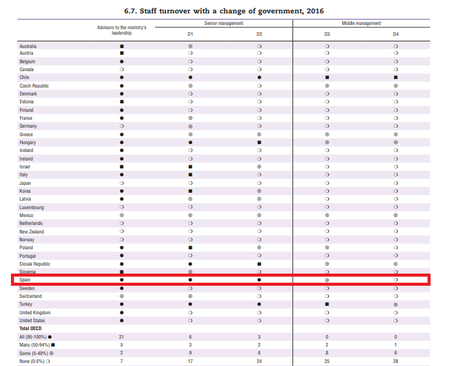The width and height of the screenshot is (450, 366).
Task: Click the Germany row label
Action: (28, 126)
